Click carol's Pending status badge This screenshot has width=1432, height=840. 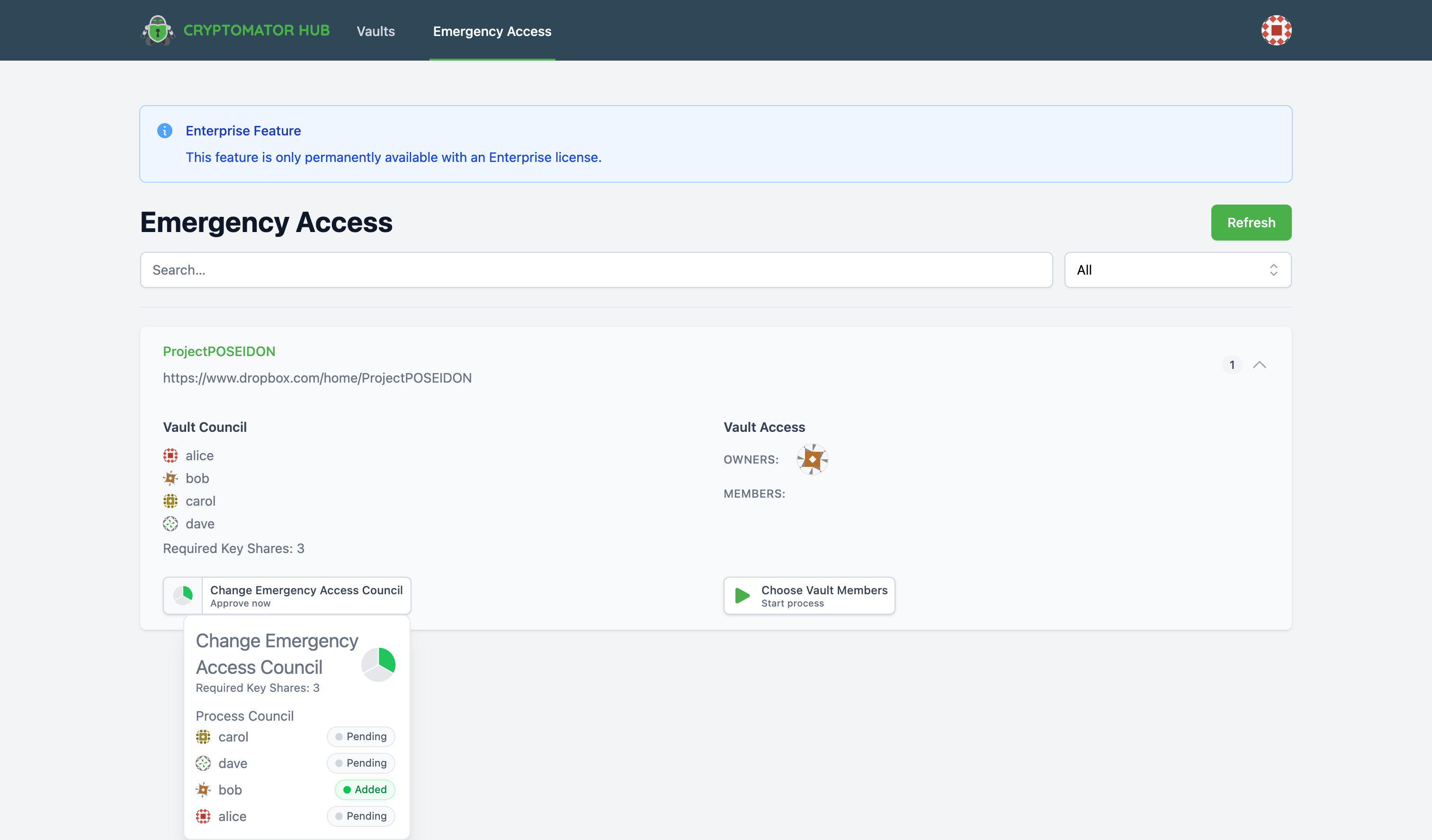[360, 736]
